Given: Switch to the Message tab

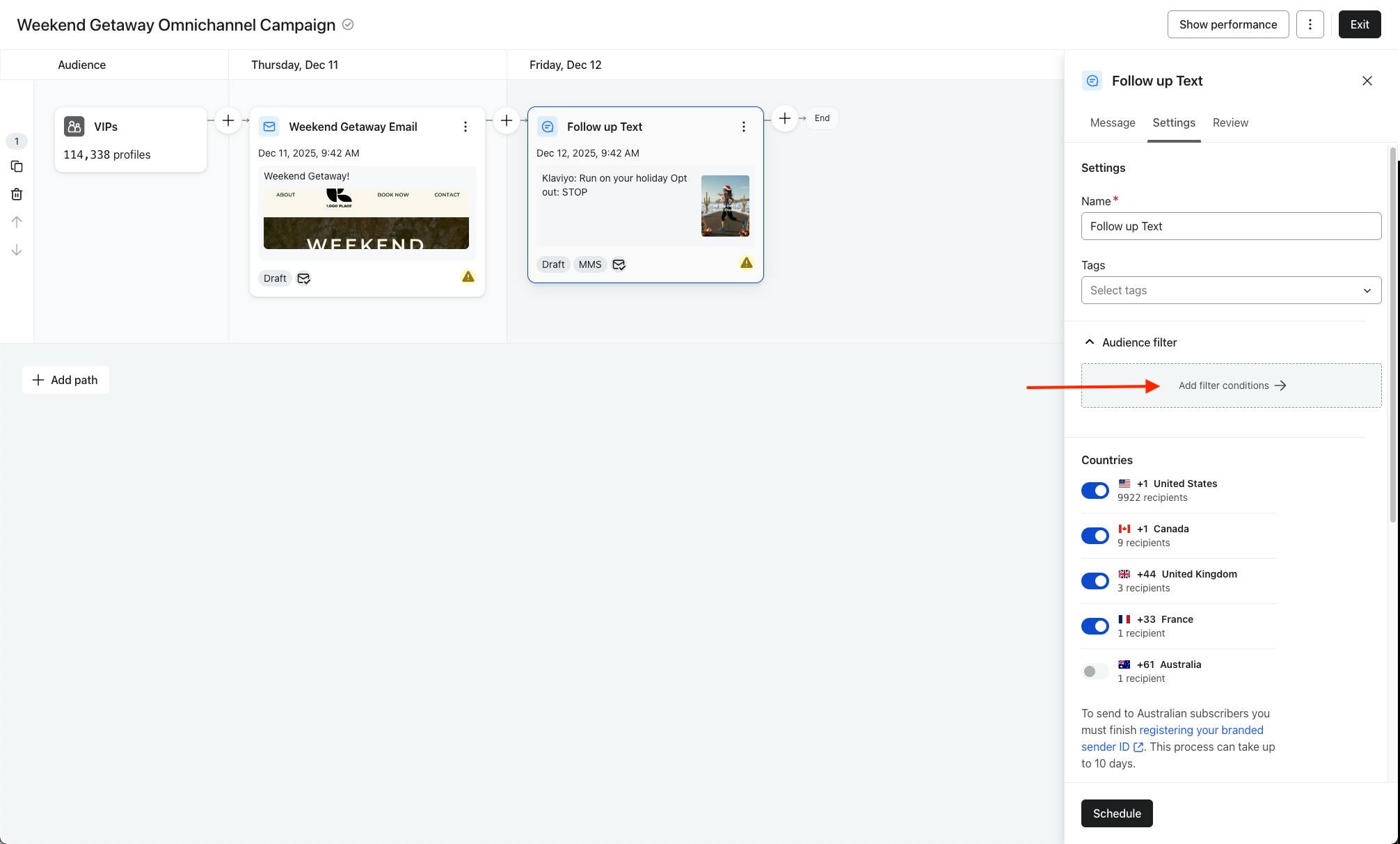Looking at the screenshot, I should (x=1113, y=122).
